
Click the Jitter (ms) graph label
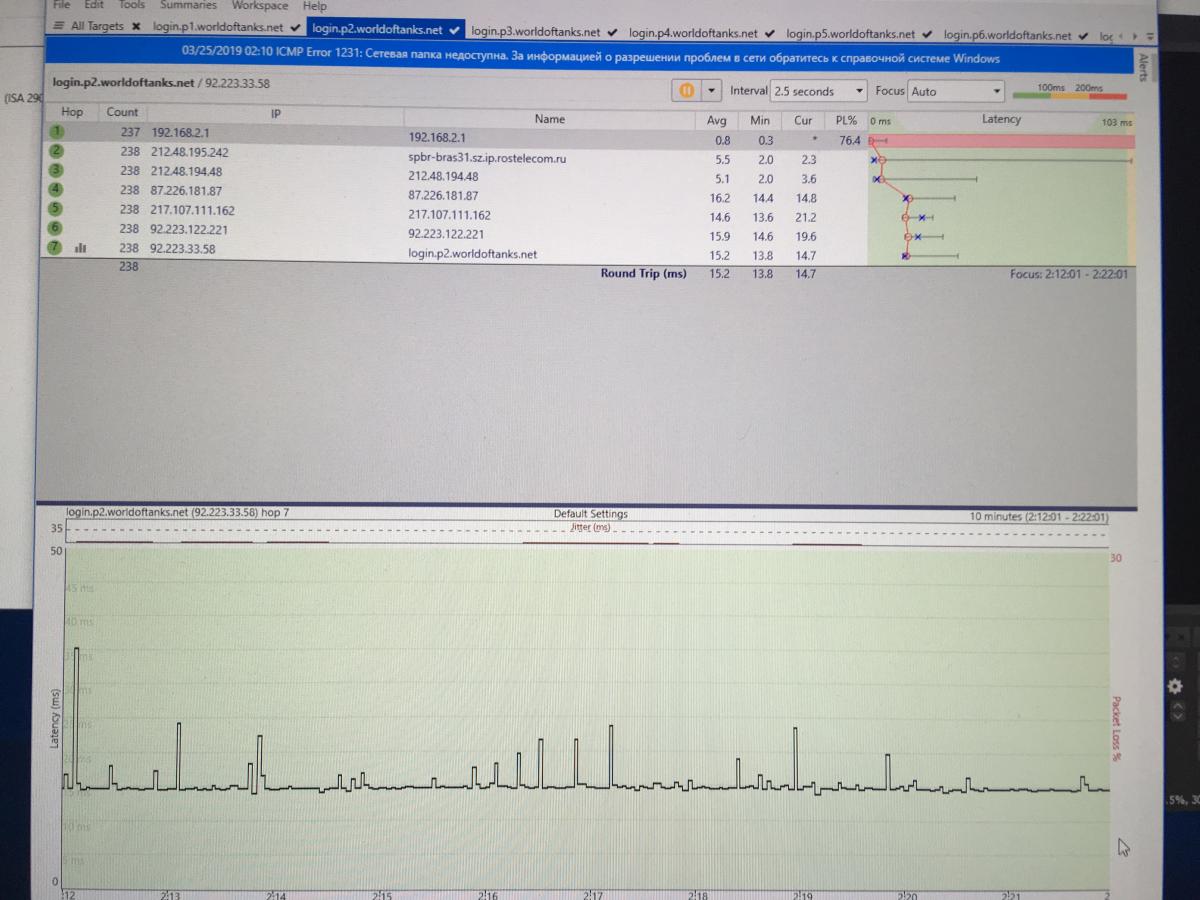590,527
